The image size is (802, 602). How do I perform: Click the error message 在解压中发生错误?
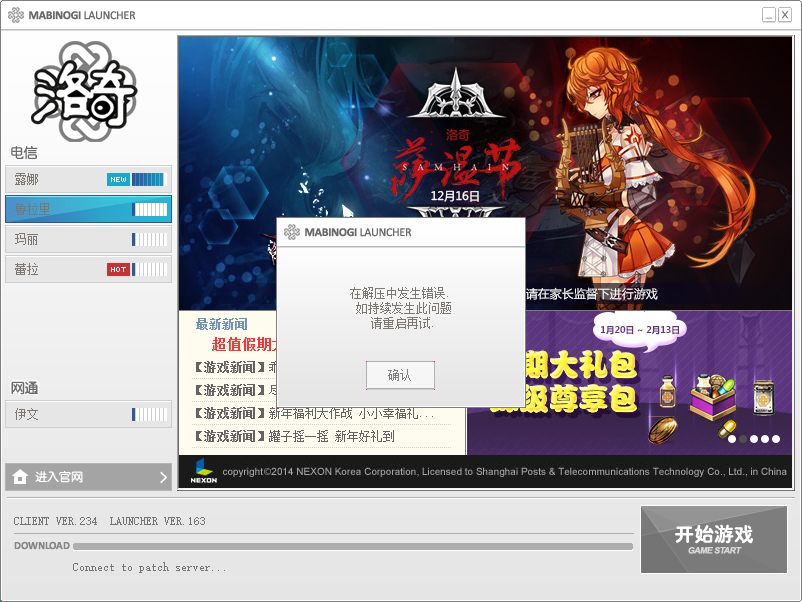point(399,293)
